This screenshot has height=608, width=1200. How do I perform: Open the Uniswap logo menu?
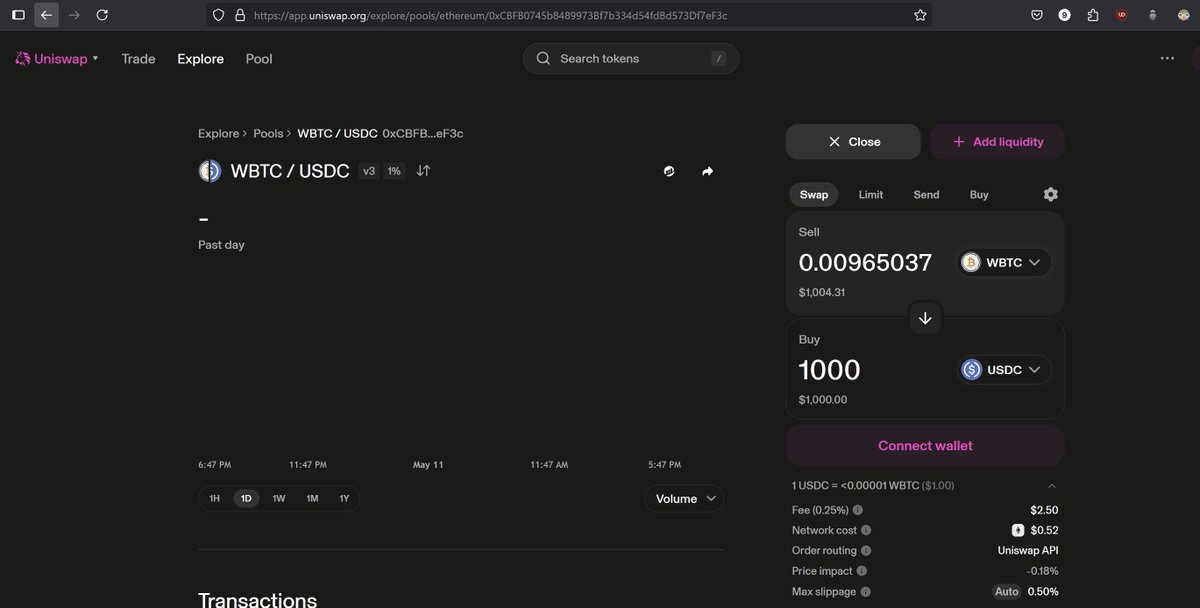[57, 59]
